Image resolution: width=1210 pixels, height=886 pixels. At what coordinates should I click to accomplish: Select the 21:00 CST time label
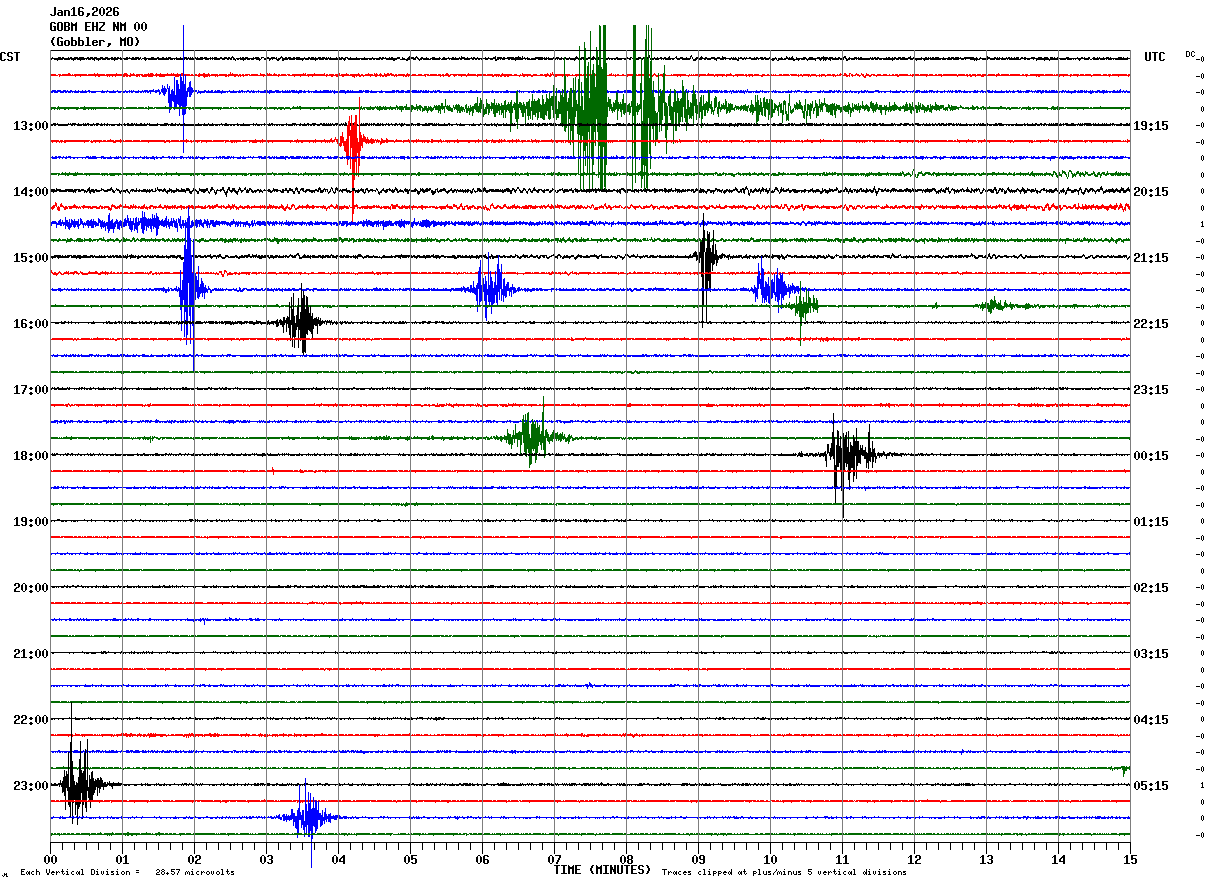click(x=30, y=654)
